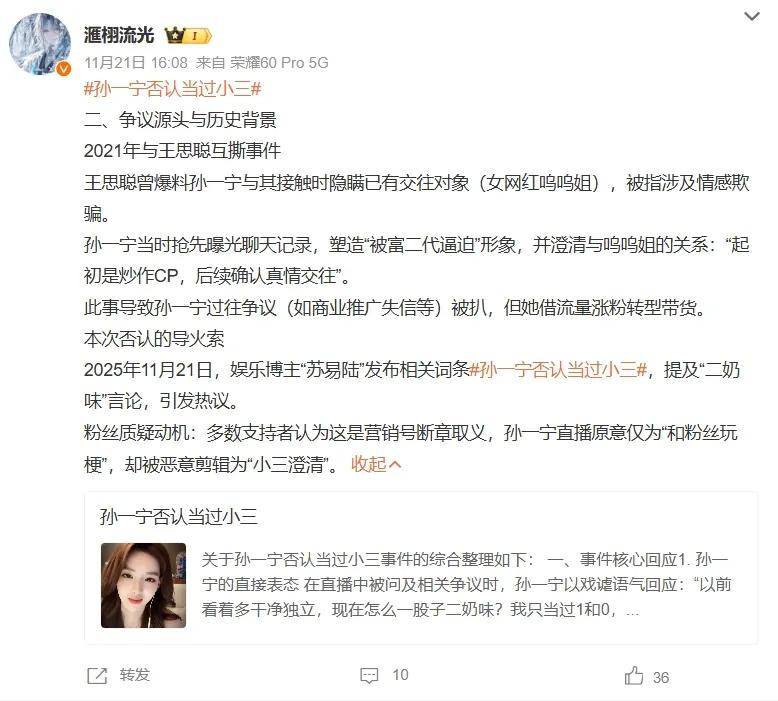Screen dimensions: 778x701
Task: Like the post with thumbs-up icon
Action: click(x=634, y=676)
